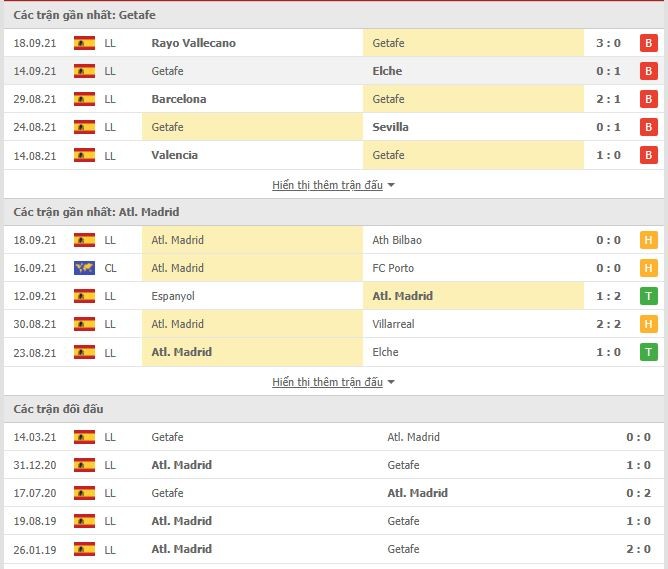Open the 3:0 score of Rayo Vallecano match
Image resolution: width=668 pixels, height=569 pixels.
click(608, 43)
